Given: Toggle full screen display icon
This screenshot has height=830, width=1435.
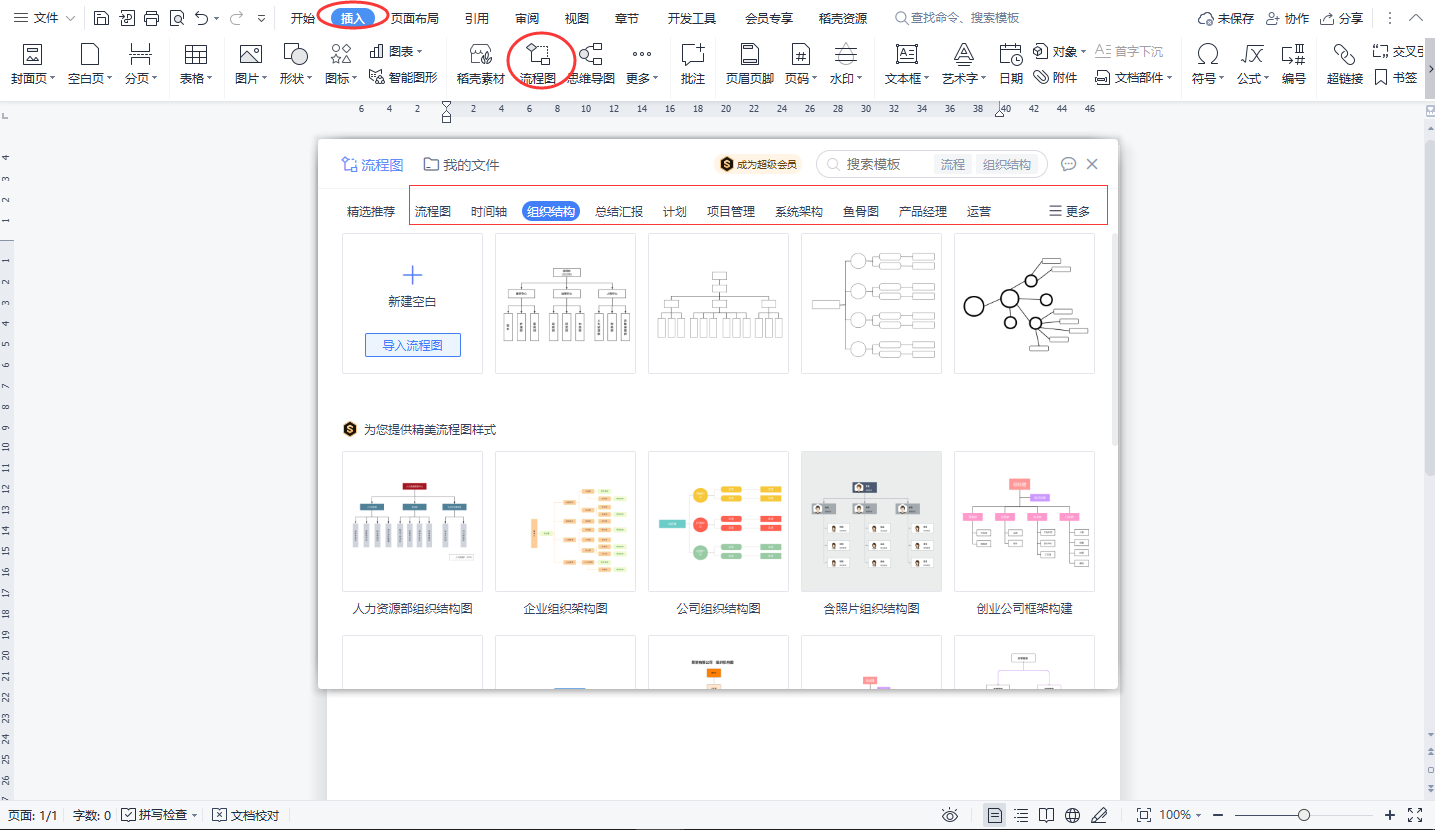Looking at the screenshot, I should [1415, 815].
